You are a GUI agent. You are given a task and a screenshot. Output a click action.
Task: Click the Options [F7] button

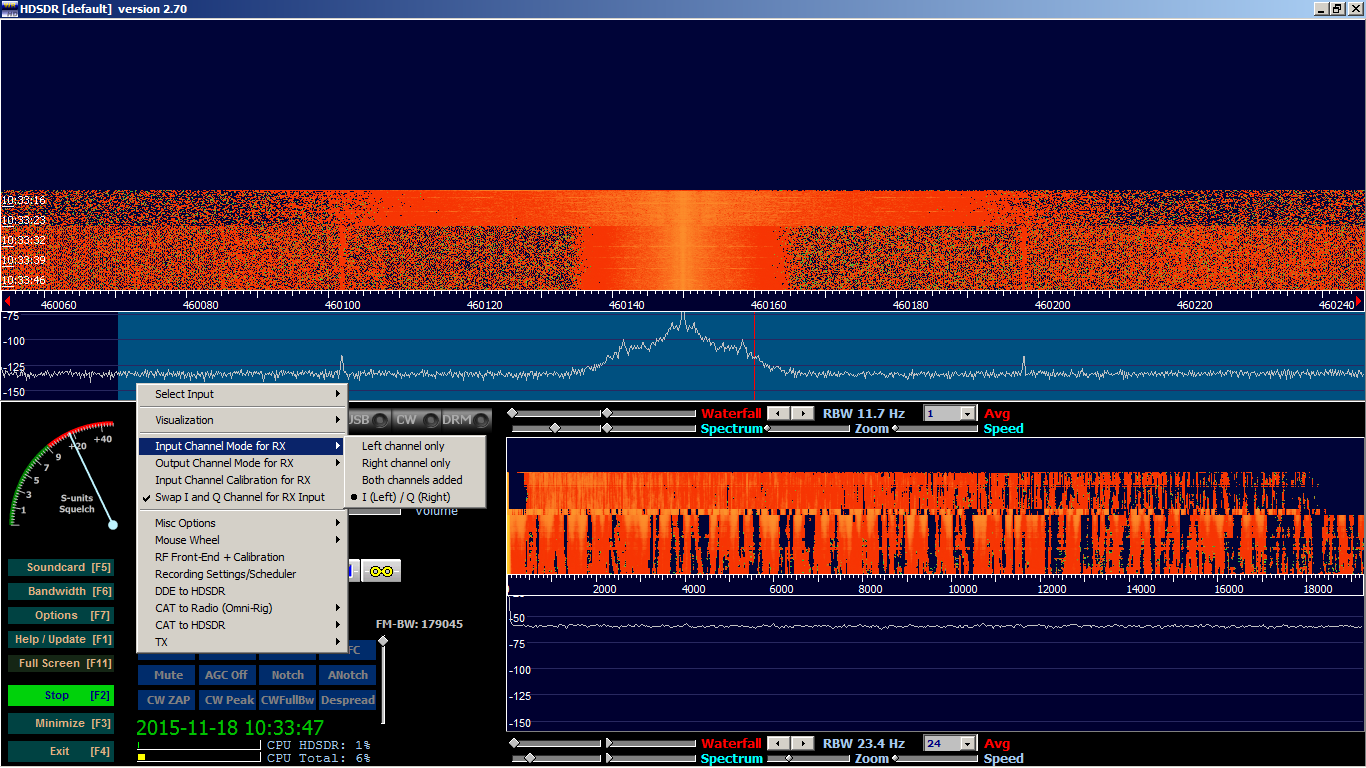pyautogui.click(x=60, y=615)
